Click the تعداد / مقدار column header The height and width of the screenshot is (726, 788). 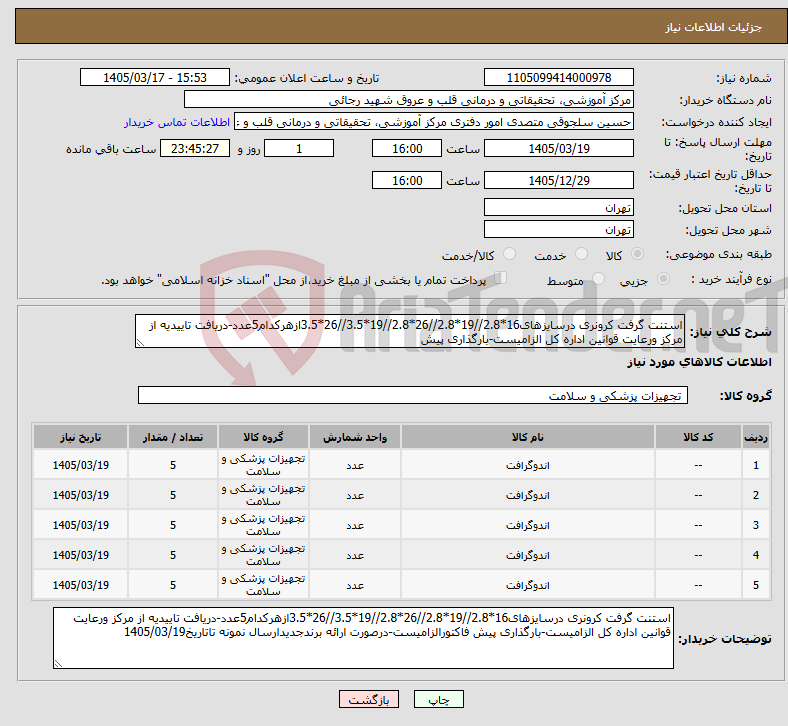[173, 437]
